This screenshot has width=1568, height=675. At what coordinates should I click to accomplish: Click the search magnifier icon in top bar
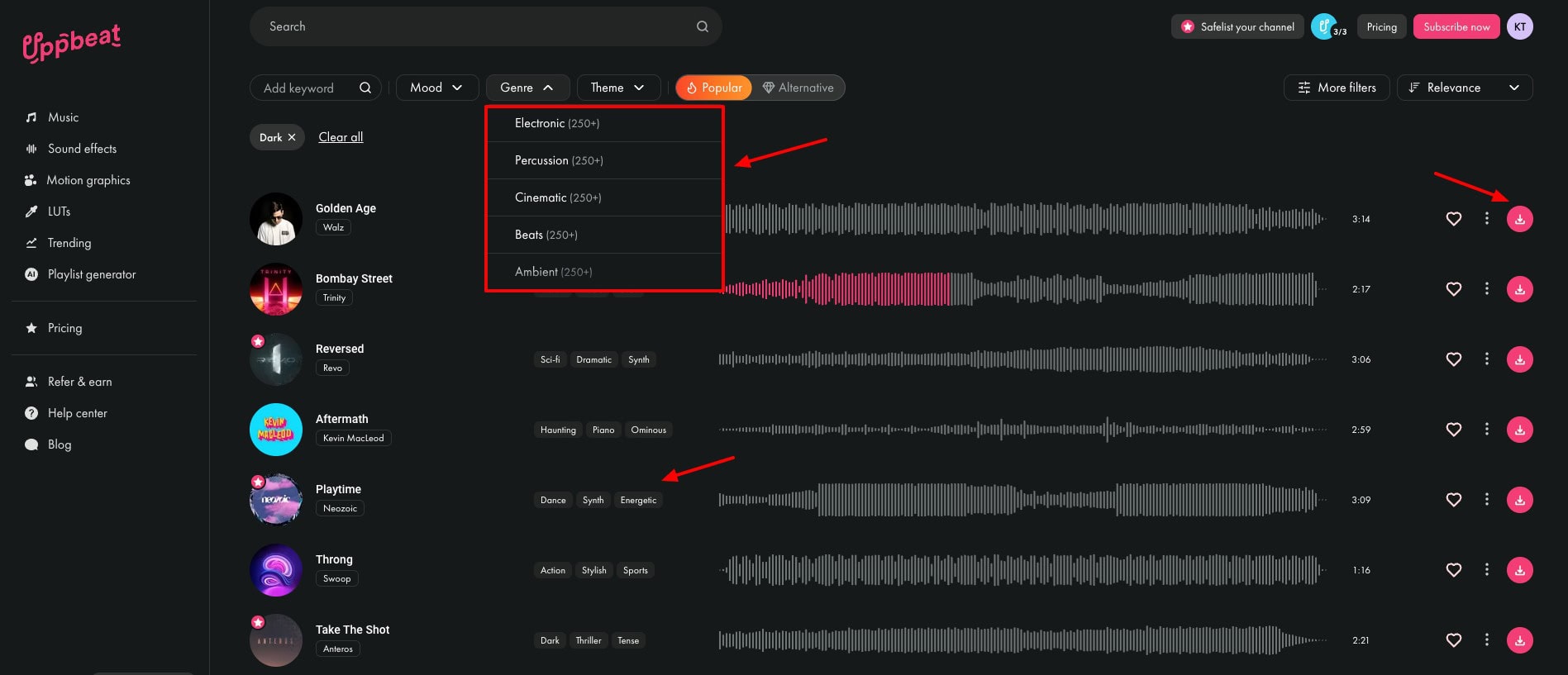click(x=702, y=26)
